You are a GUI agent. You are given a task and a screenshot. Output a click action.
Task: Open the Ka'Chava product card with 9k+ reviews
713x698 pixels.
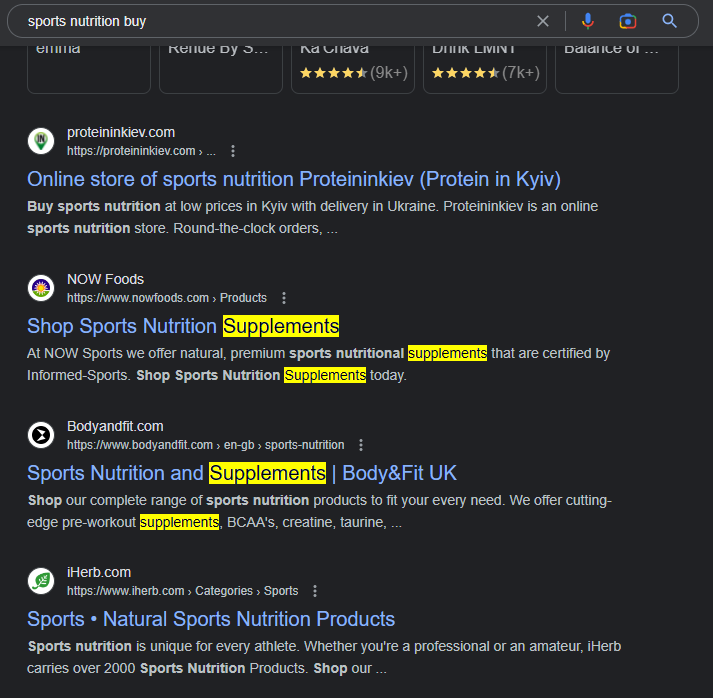353,69
